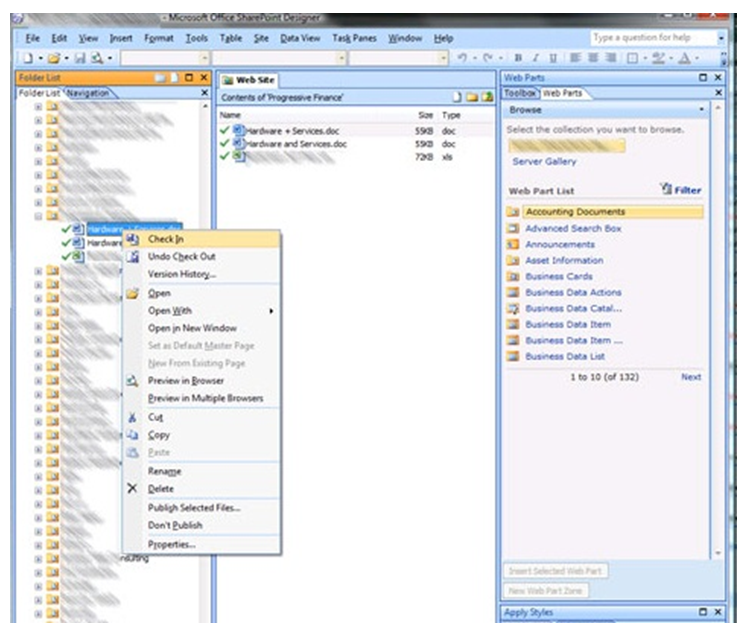This screenshot has width=751, height=632.
Task: Click the Server Gallery link
Action: pyautogui.click(x=544, y=161)
